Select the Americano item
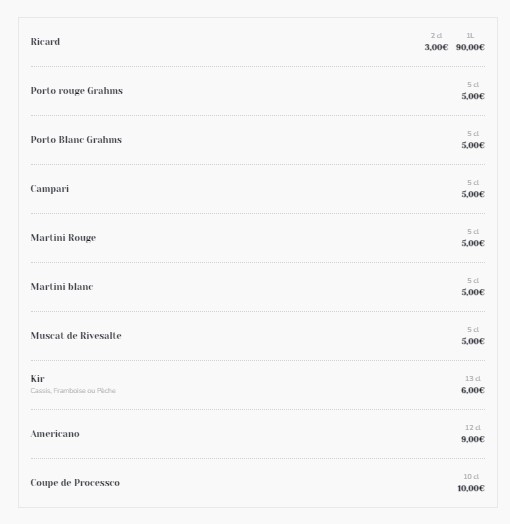Viewport: 510px width, 524px height. click(55, 434)
